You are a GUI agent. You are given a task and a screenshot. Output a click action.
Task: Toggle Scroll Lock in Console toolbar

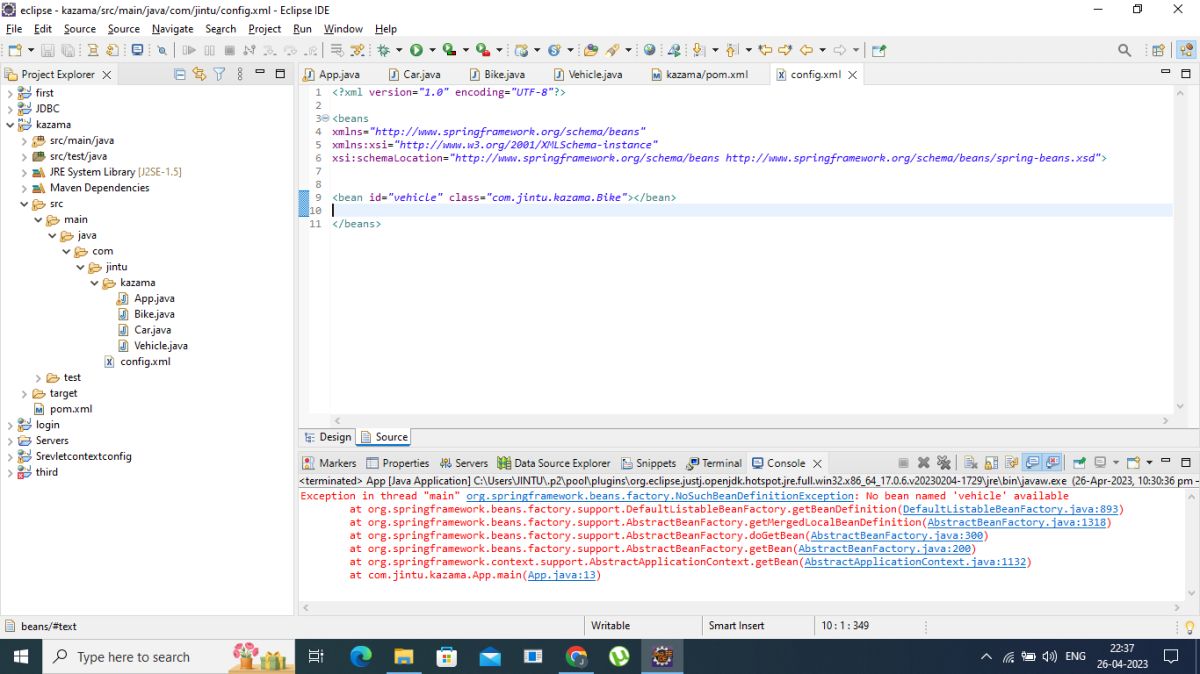[991, 463]
